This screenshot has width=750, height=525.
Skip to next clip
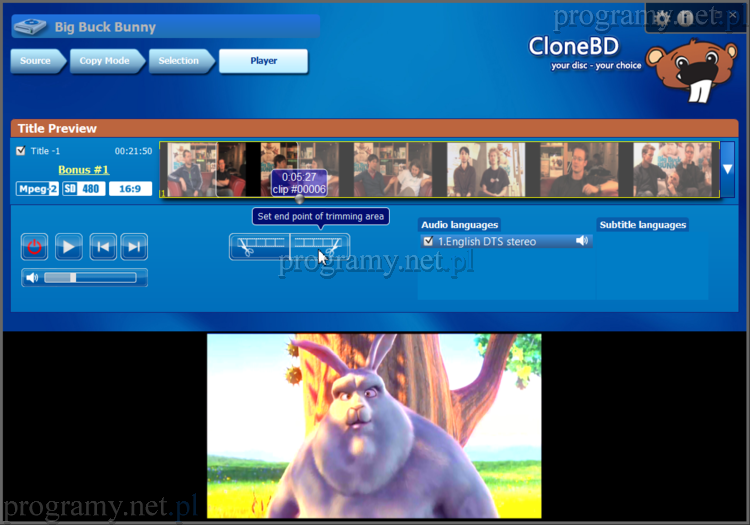point(134,246)
